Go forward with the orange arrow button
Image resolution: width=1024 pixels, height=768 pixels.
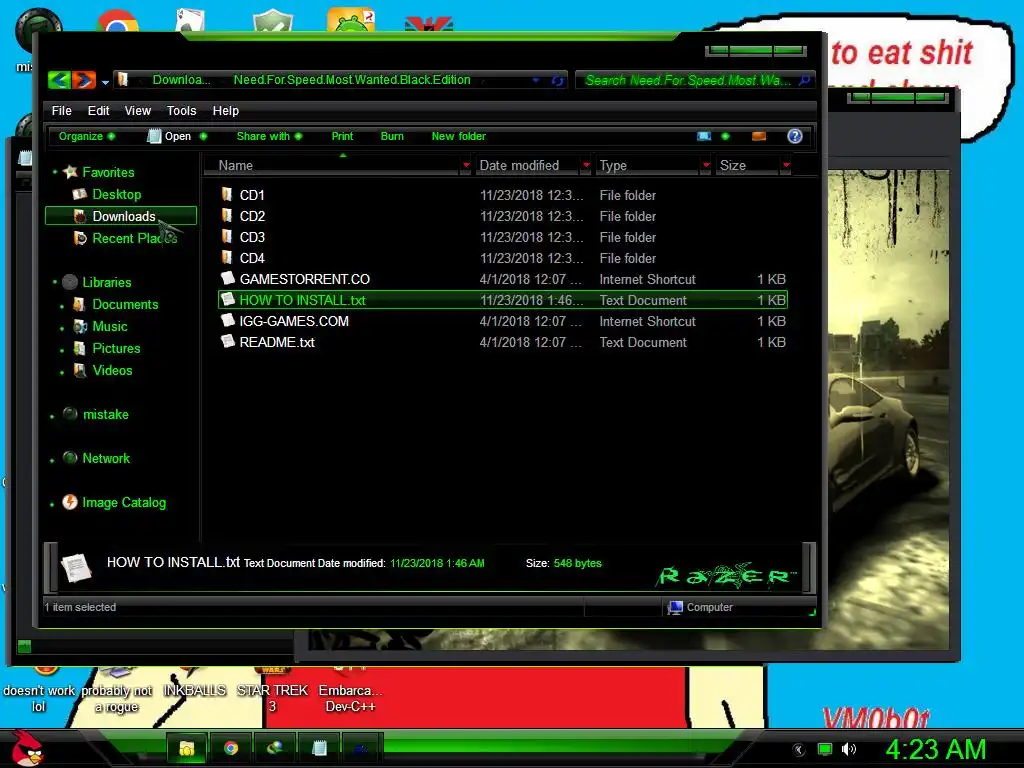pyautogui.click(x=84, y=80)
